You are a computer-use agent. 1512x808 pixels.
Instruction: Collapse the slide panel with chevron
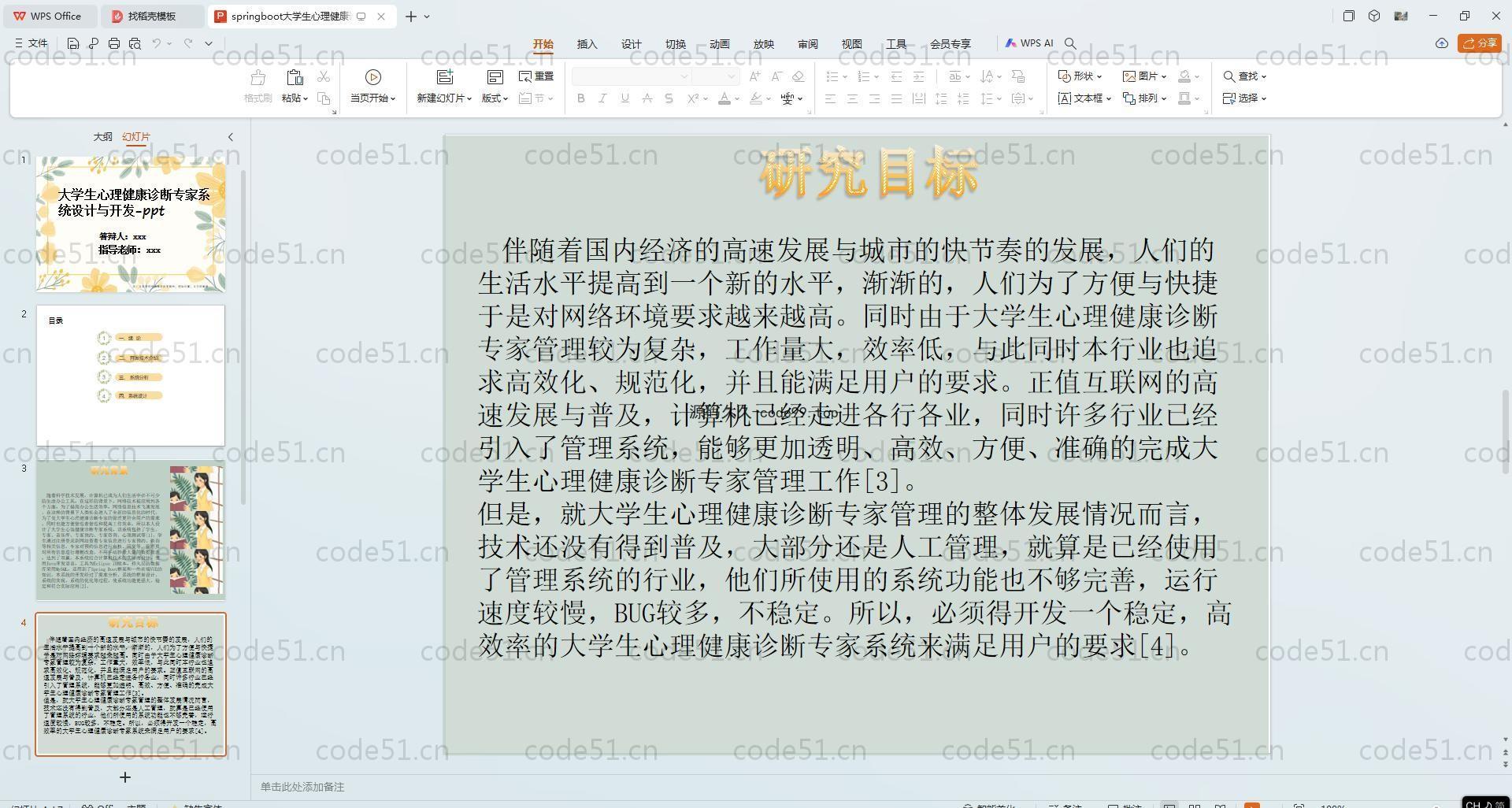pyautogui.click(x=231, y=137)
